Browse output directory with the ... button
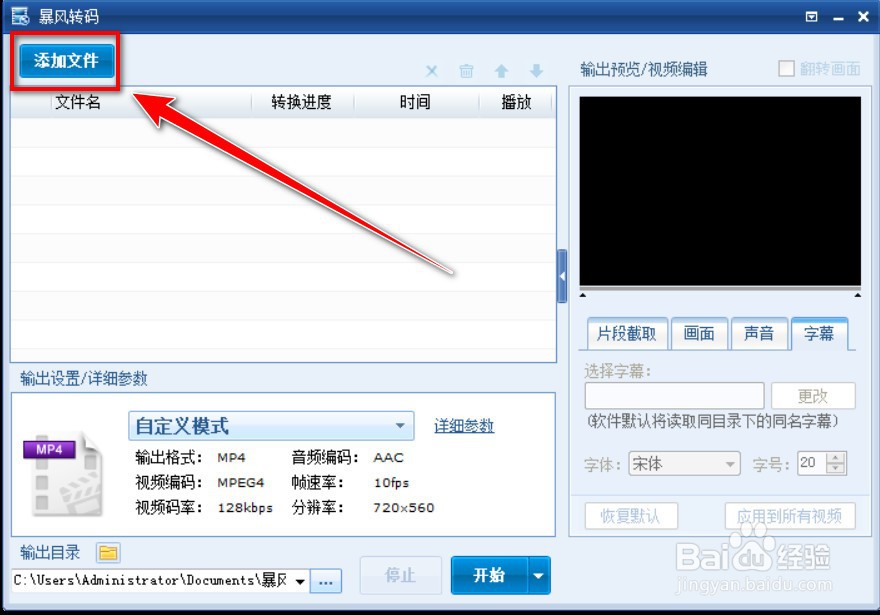880x615 pixels. (x=326, y=582)
